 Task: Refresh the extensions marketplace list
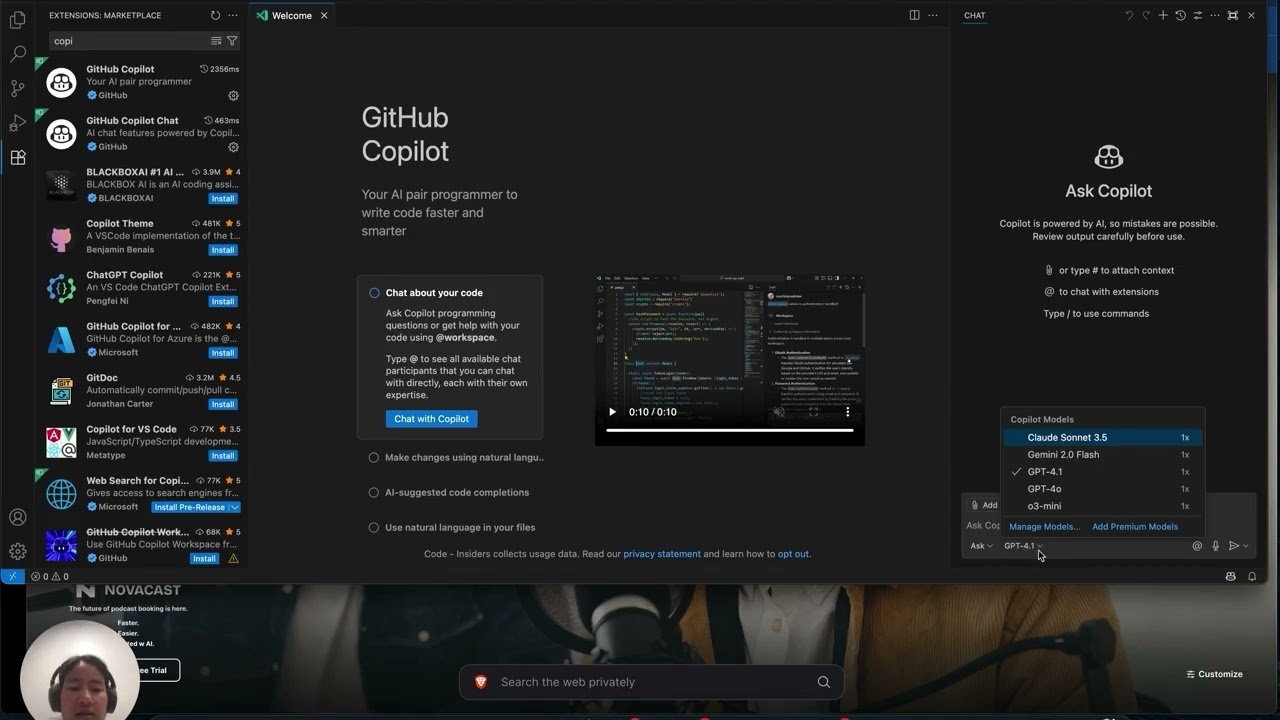(x=215, y=15)
